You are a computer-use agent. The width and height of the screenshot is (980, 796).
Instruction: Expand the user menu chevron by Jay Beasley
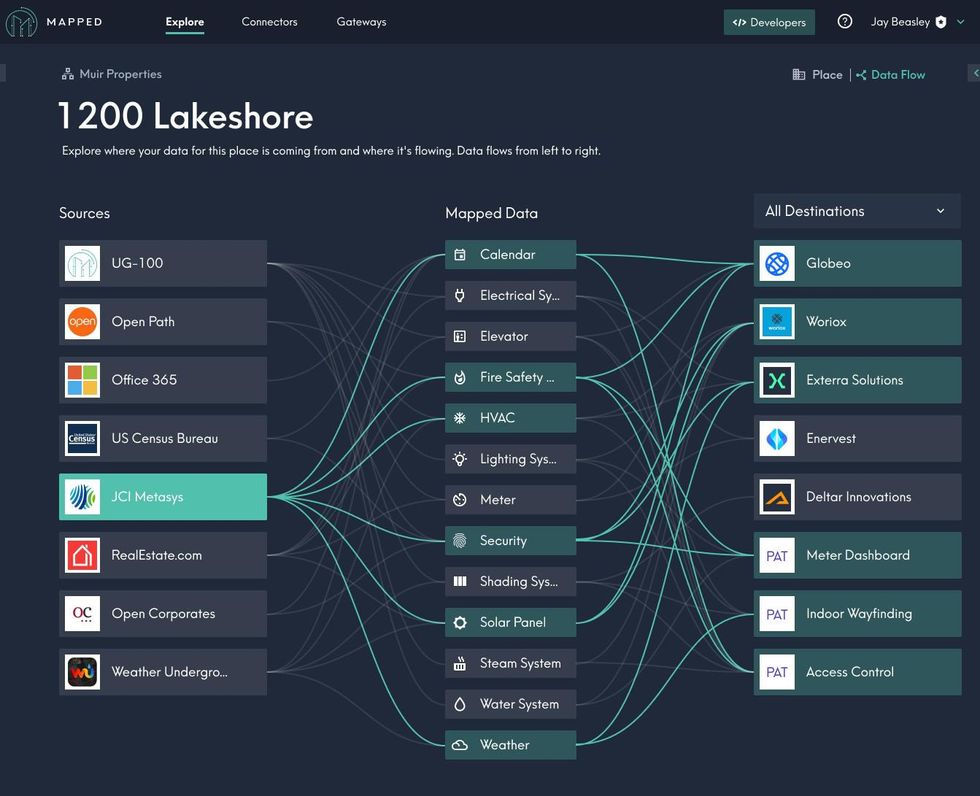(961, 22)
